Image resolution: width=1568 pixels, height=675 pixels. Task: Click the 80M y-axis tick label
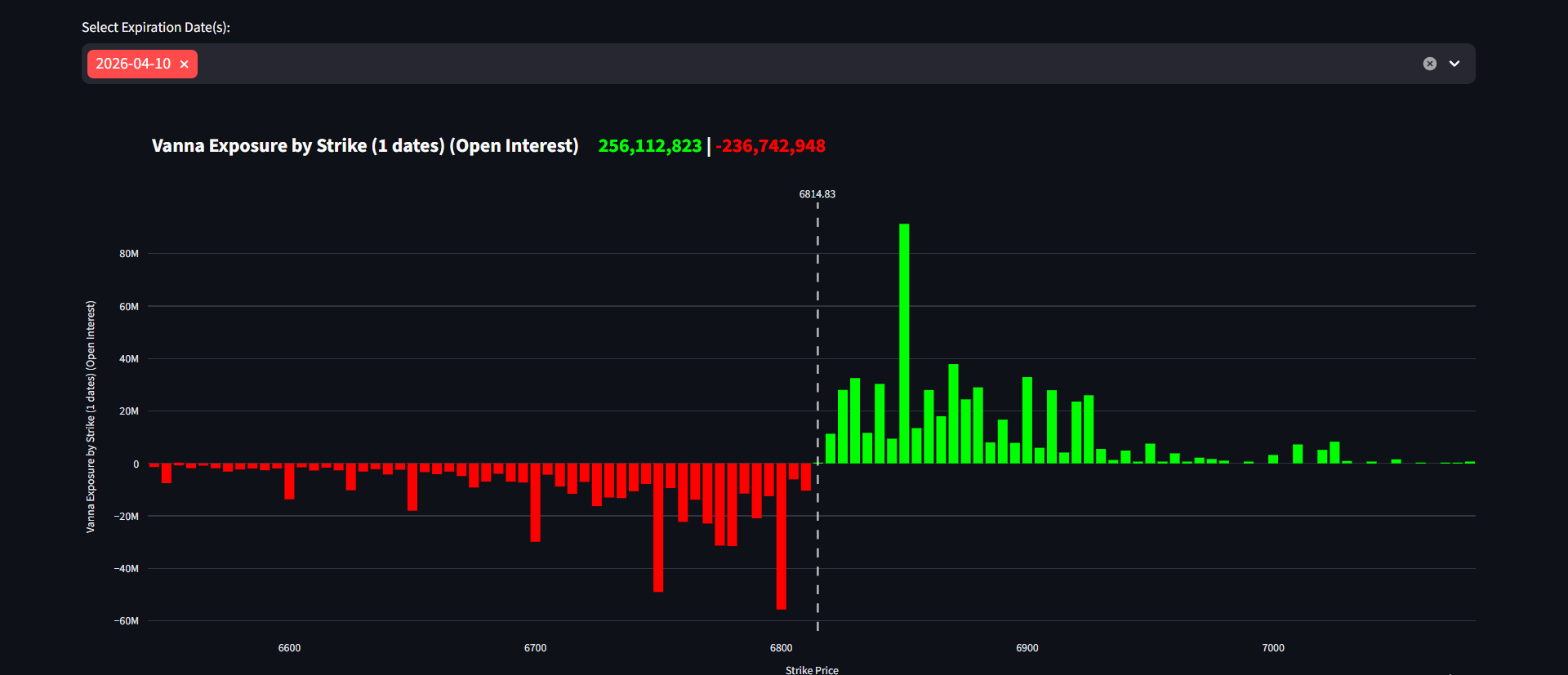click(x=129, y=254)
